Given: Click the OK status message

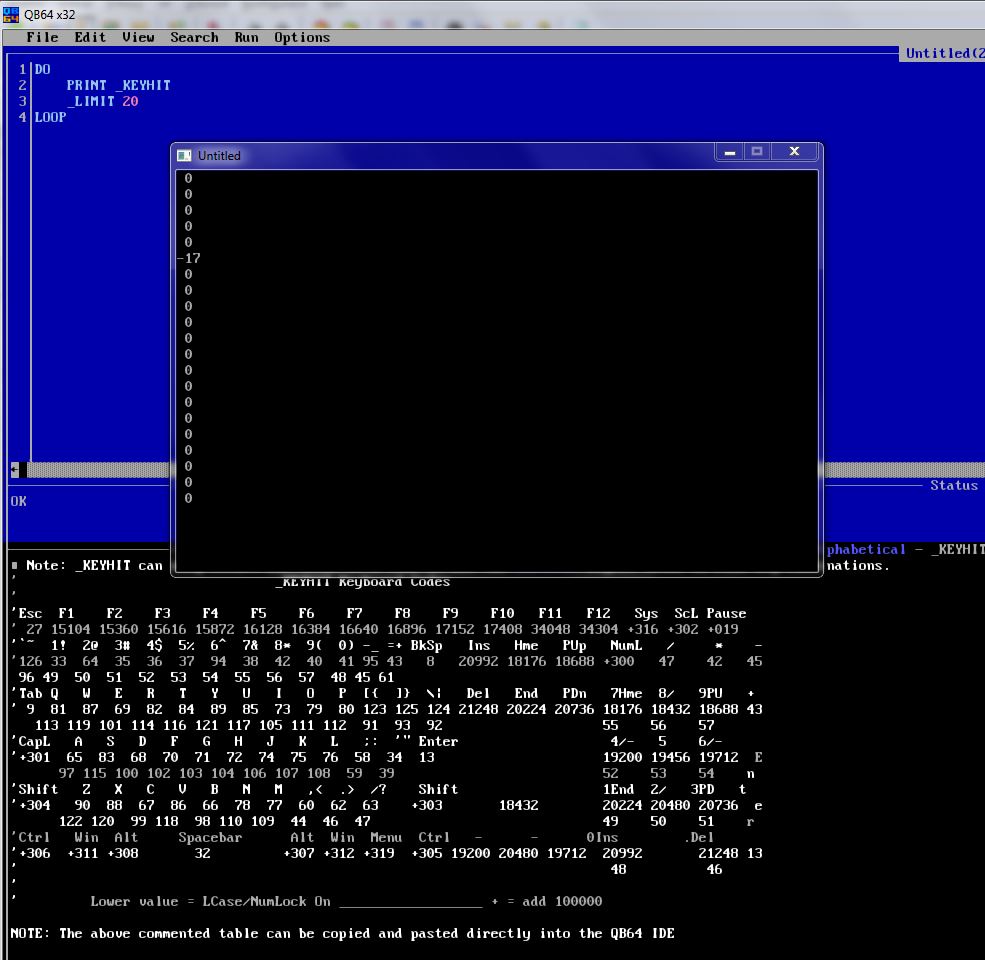Looking at the screenshot, I should point(19,501).
